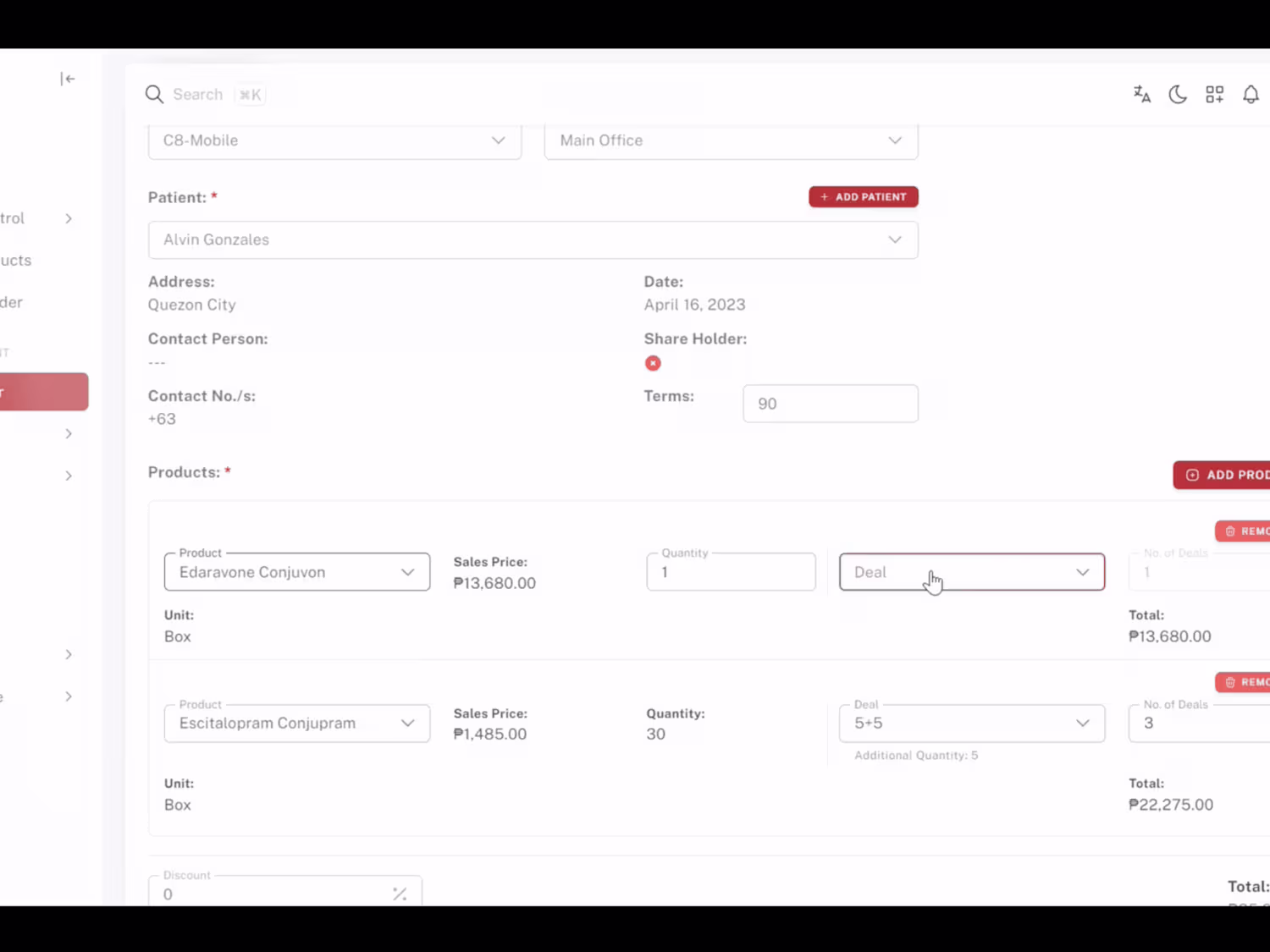
Task: Collapse the sidebar with the arrow icon
Action: coord(68,79)
